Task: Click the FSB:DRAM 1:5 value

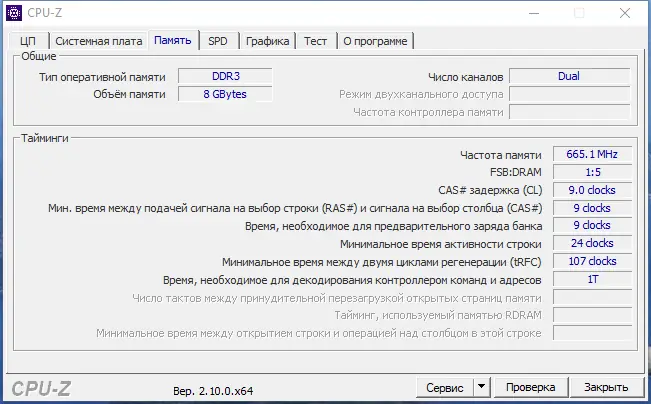Action: (x=592, y=172)
